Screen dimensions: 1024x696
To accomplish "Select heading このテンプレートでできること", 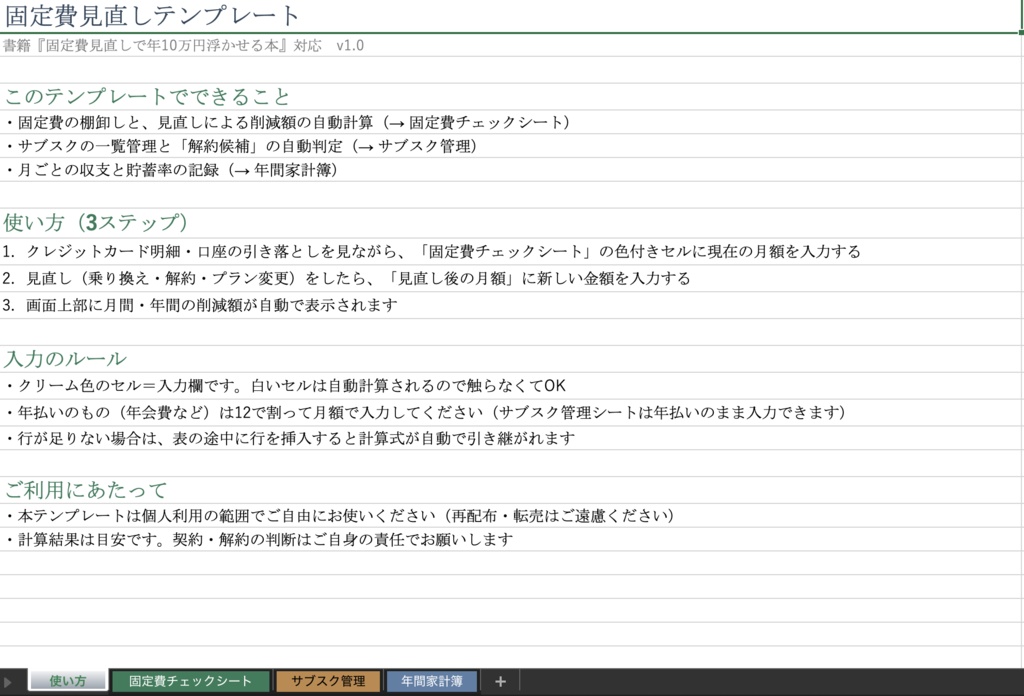I will (x=147, y=97).
